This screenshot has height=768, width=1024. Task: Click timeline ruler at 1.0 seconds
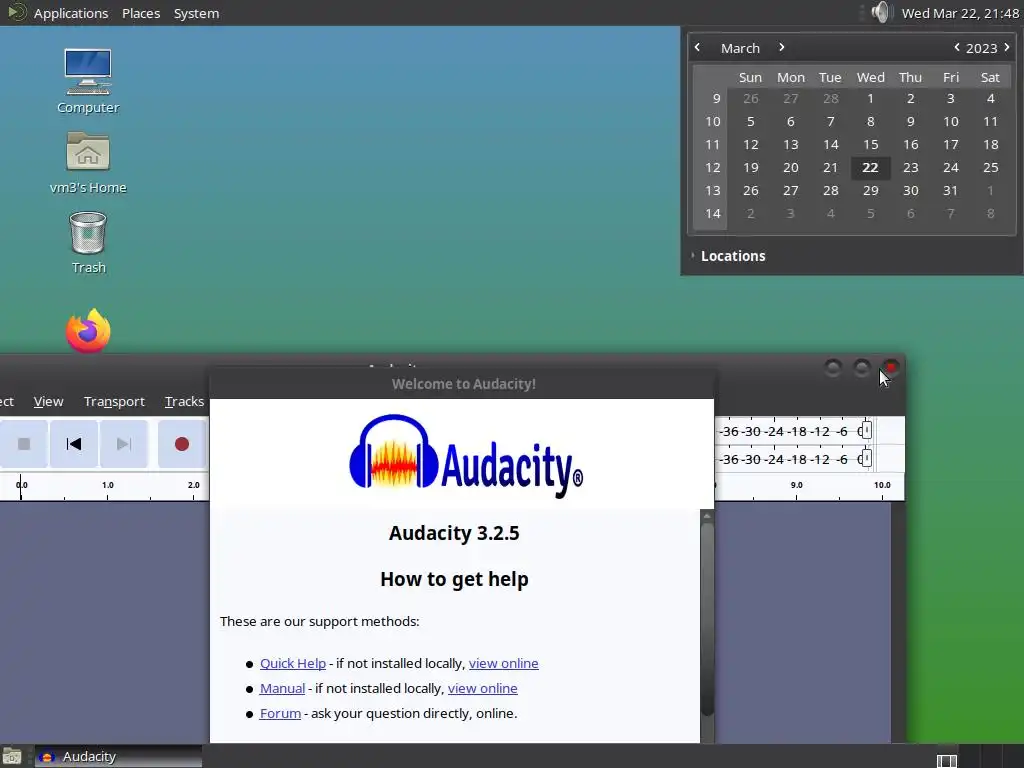click(x=108, y=485)
